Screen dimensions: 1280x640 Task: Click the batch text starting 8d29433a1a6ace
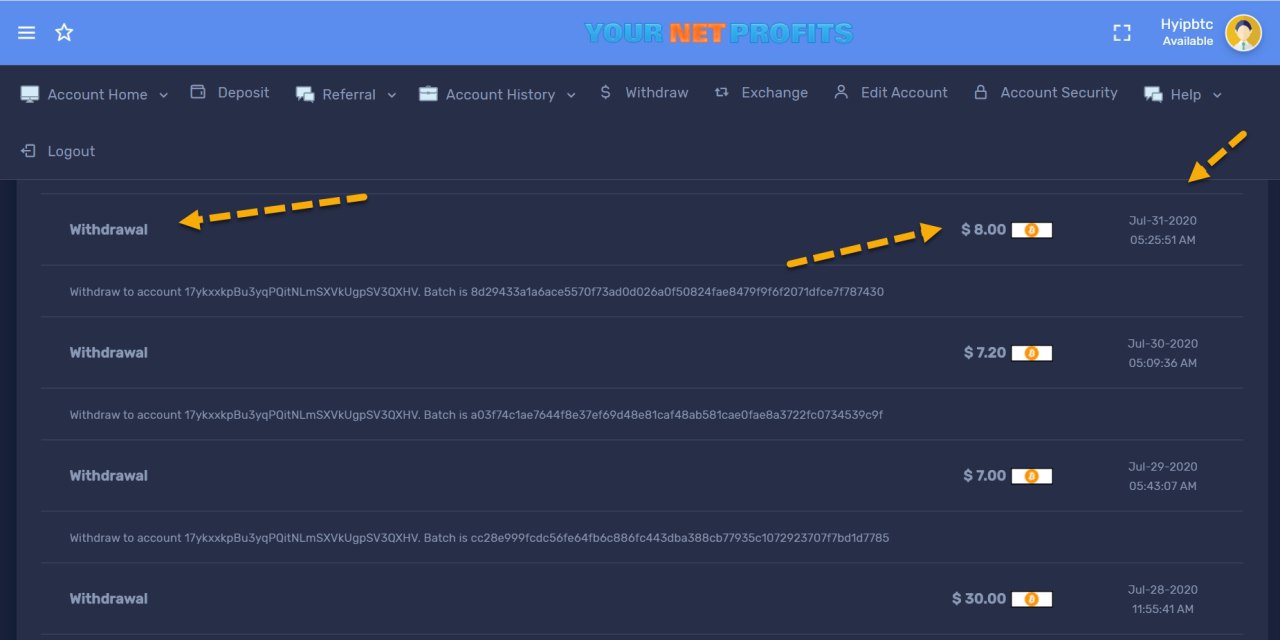677,292
